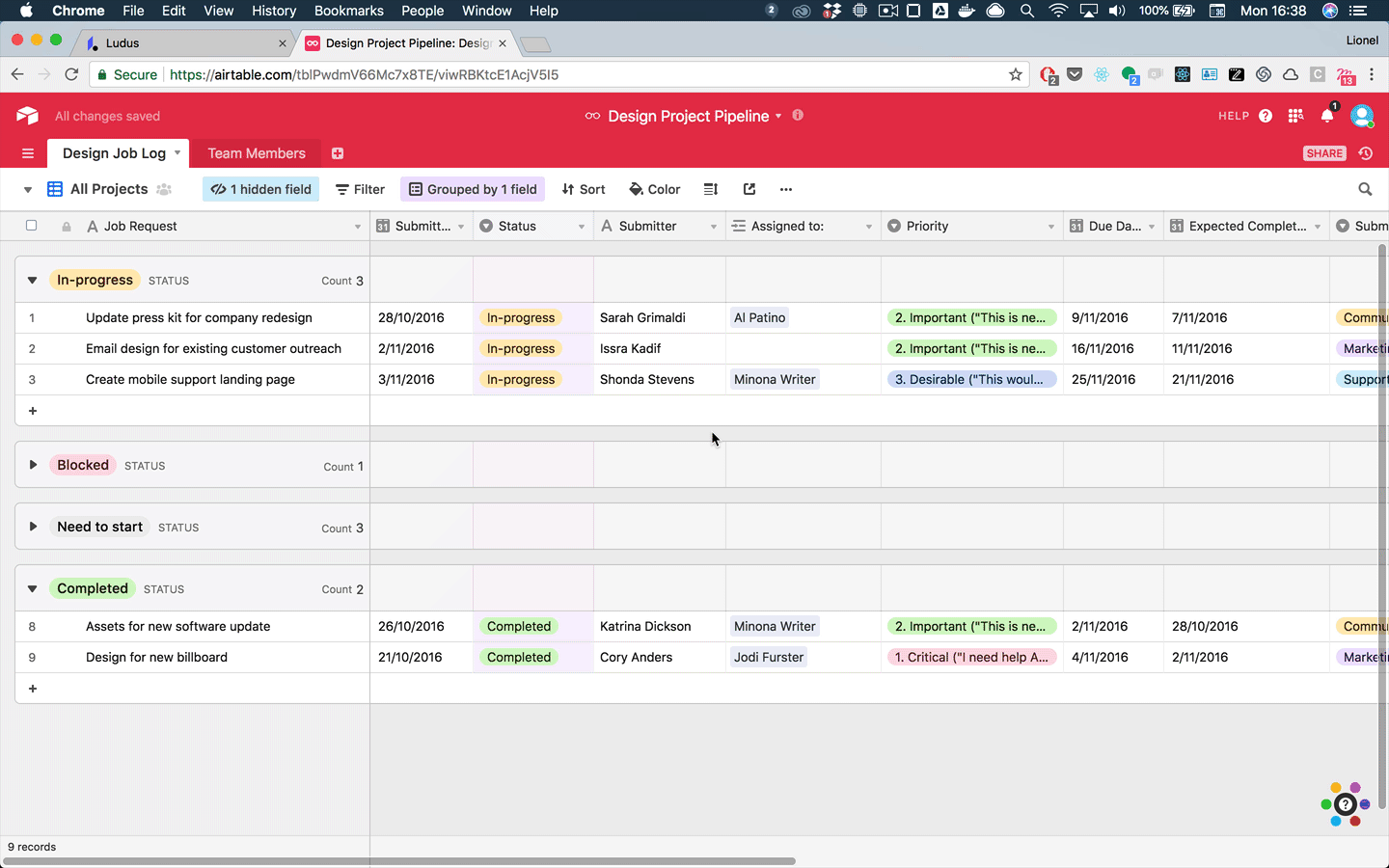
Task: Open the Airtable apps grid icon
Action: pyautogui.click(x=1295, y=116)
